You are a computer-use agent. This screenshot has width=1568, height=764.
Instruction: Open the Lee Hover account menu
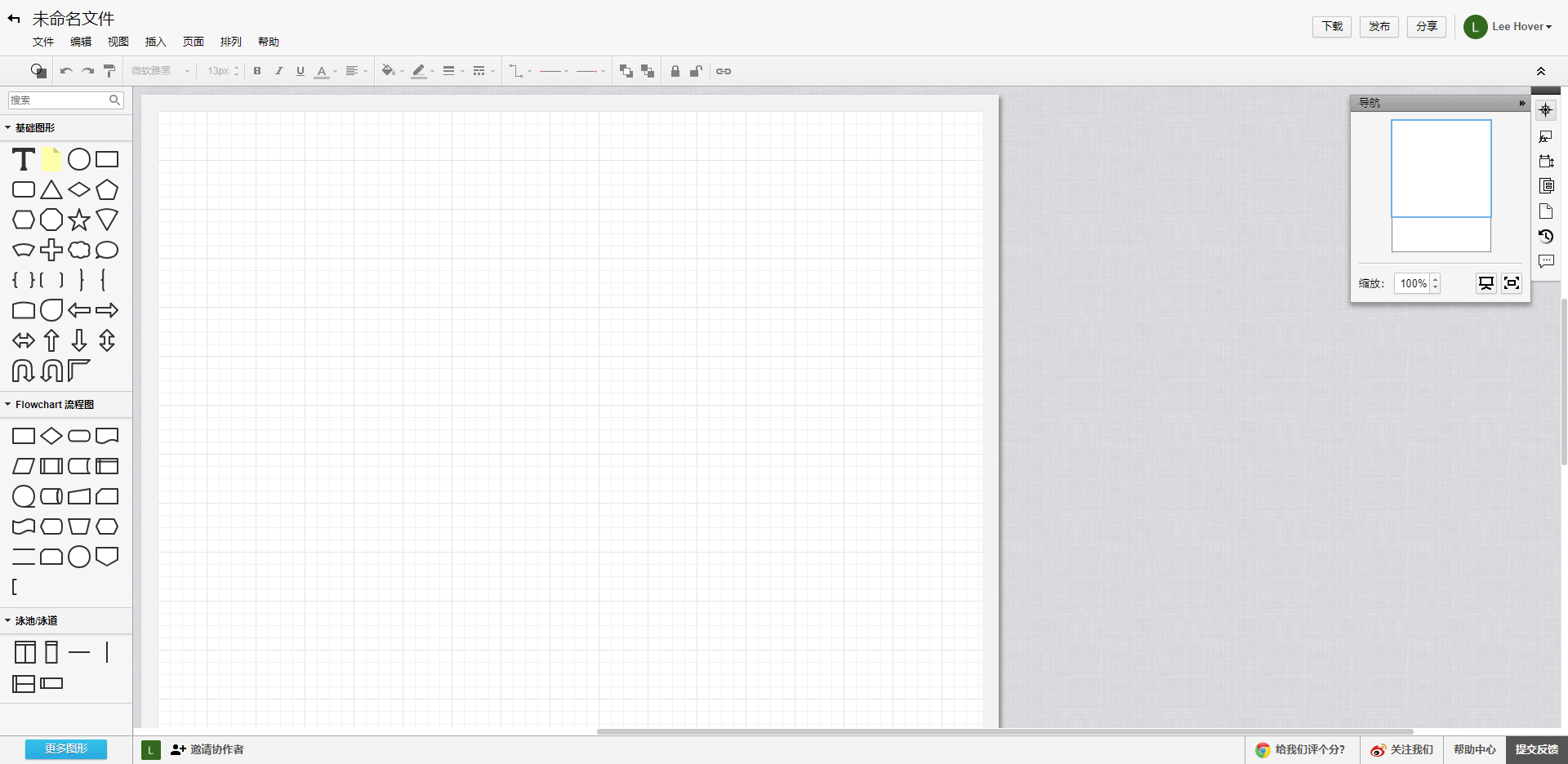pos(1509,27)
